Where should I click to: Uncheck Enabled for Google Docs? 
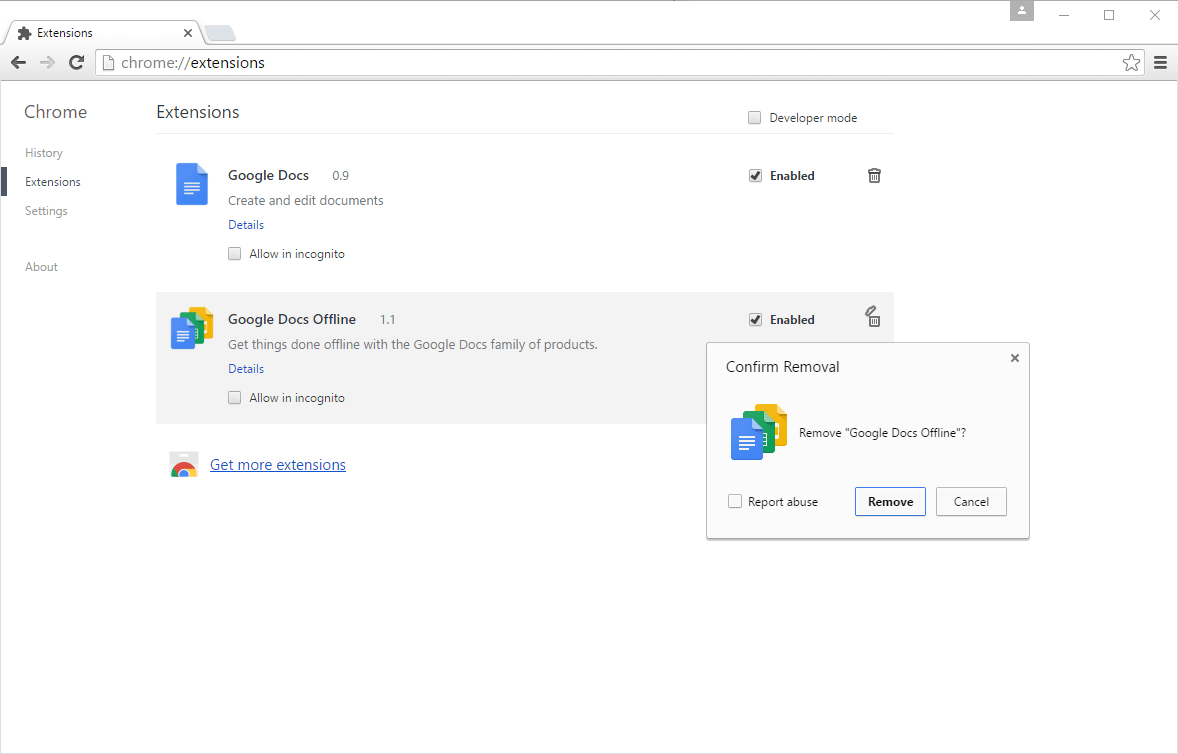click(x=755, y=176)
